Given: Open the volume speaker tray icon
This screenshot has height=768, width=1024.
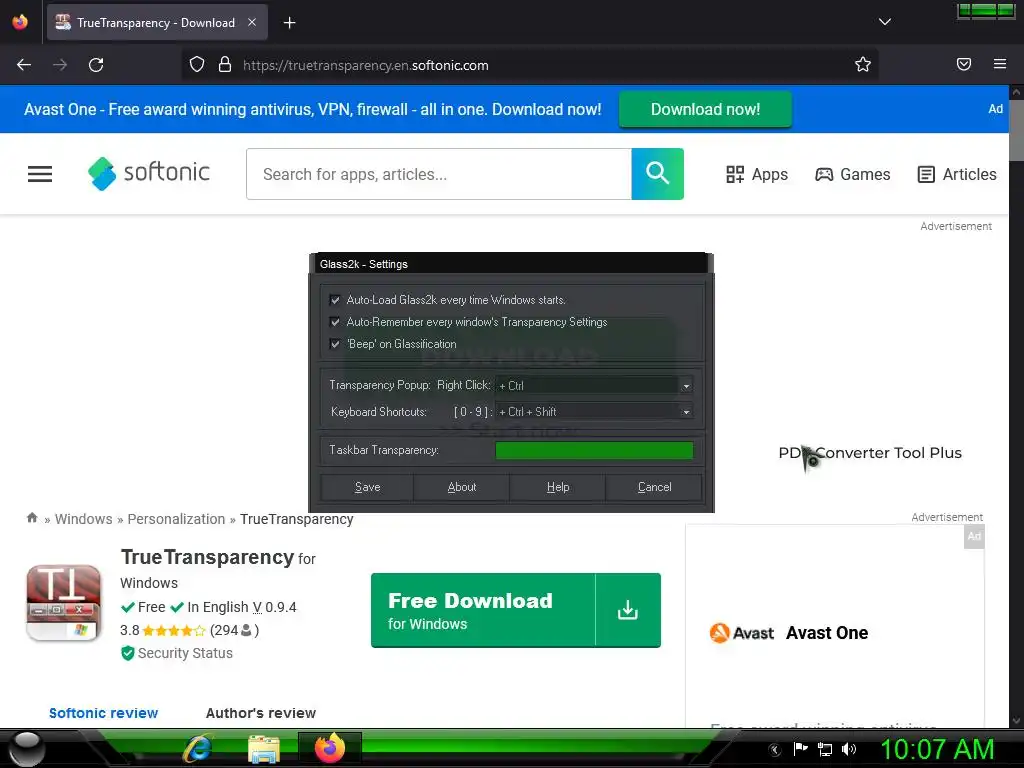Looking at the screenshot, I should [x=849, y=749].
